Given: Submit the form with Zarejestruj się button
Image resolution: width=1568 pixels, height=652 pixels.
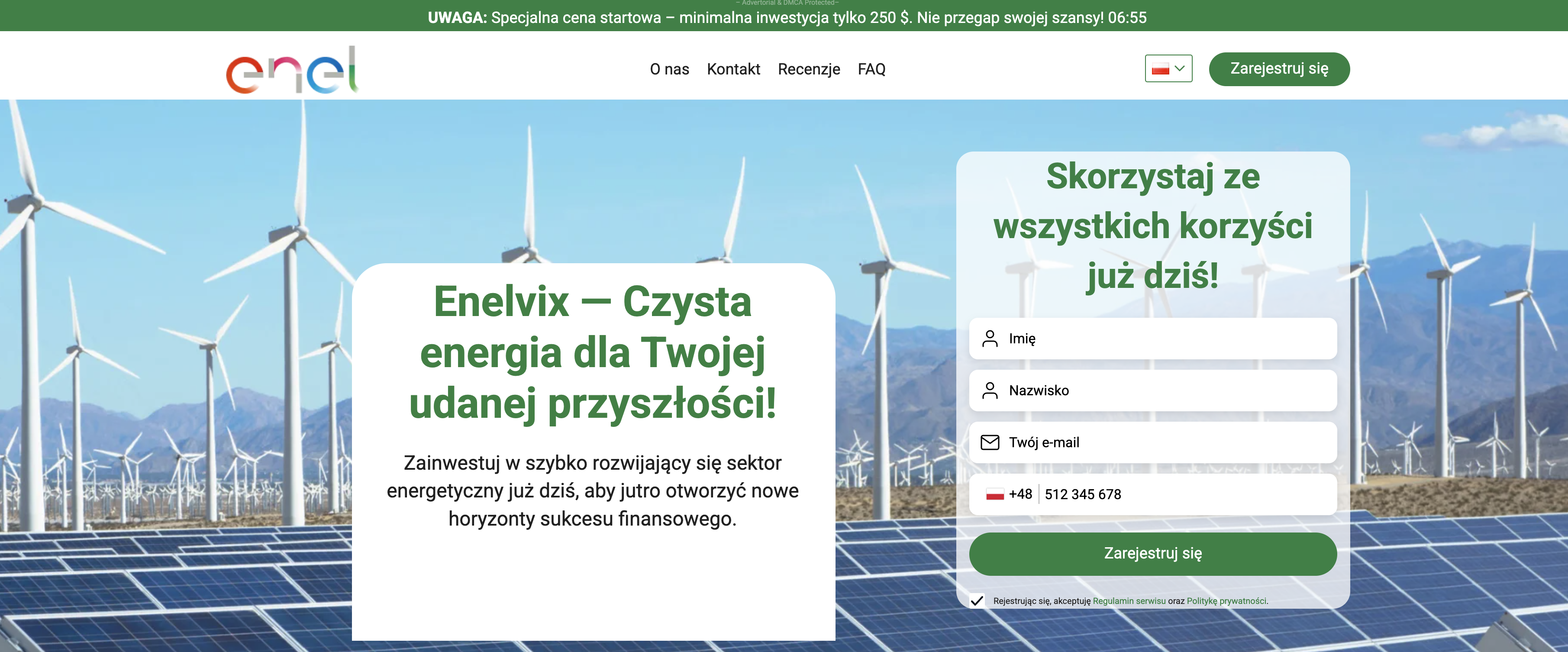Looking at the screenshot, I should tap(1152, 553).
